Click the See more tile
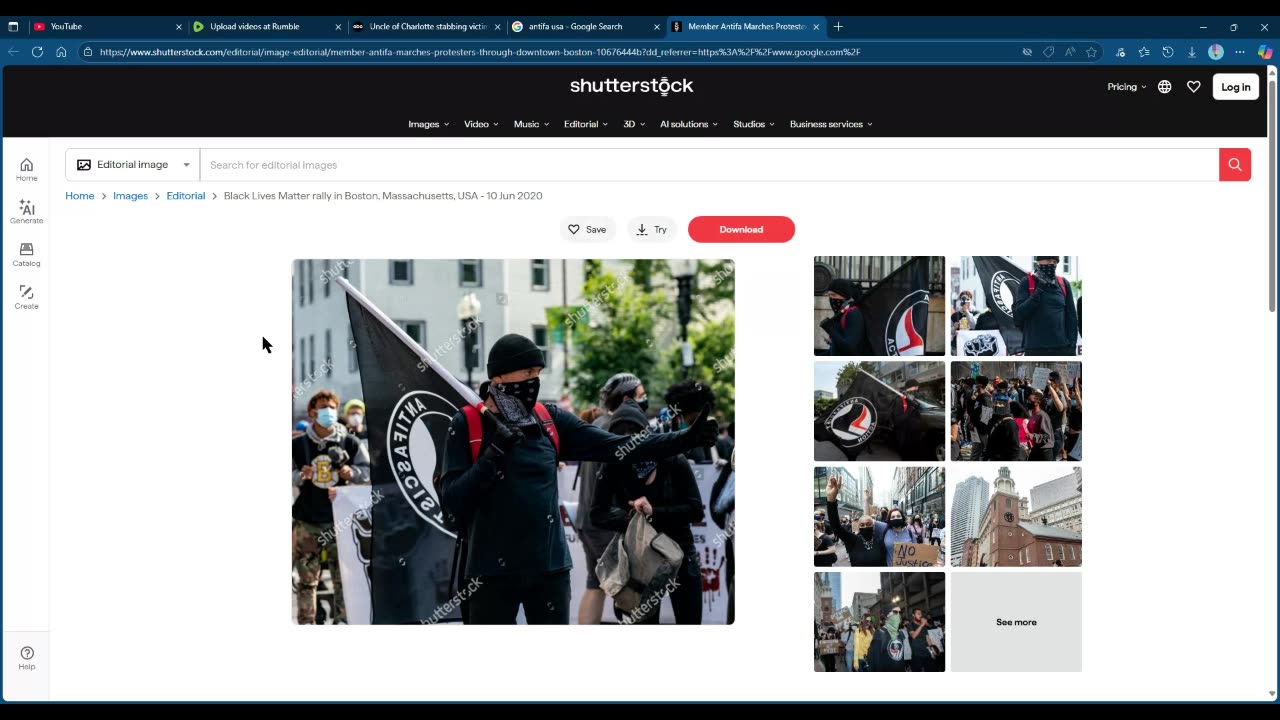 point(1016,622)
